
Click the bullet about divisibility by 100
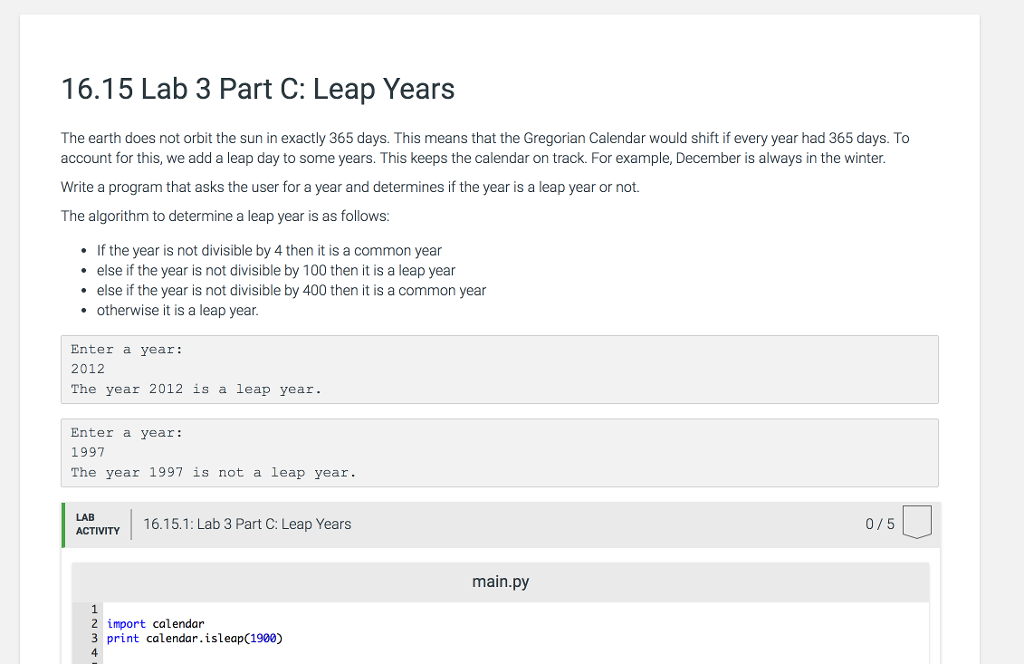[275, 270]
